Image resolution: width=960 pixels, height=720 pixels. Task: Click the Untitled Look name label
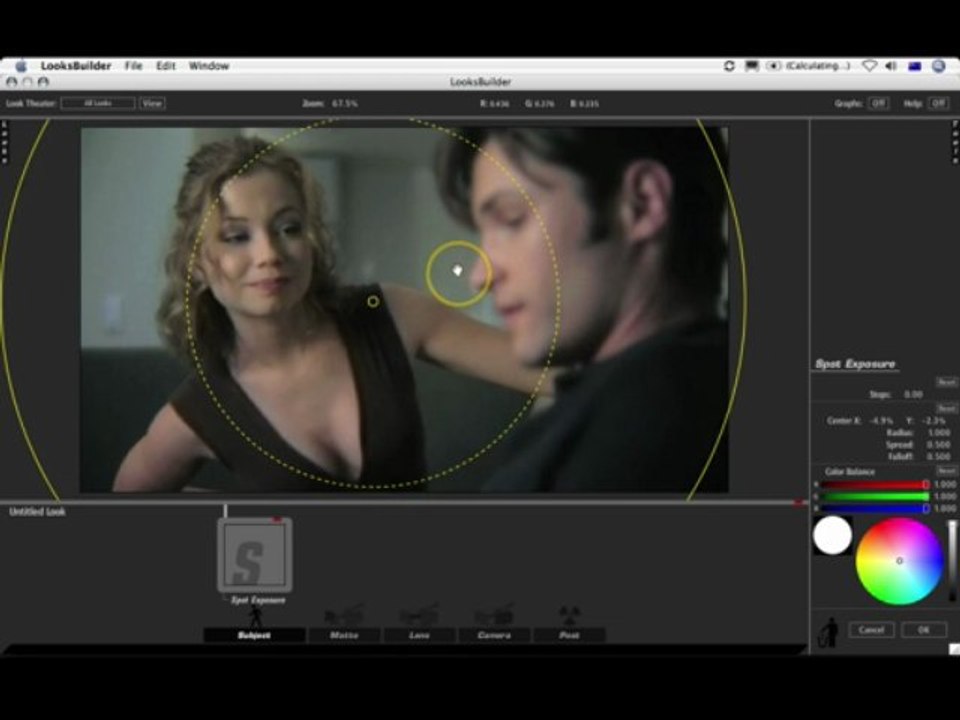(37, 511)
